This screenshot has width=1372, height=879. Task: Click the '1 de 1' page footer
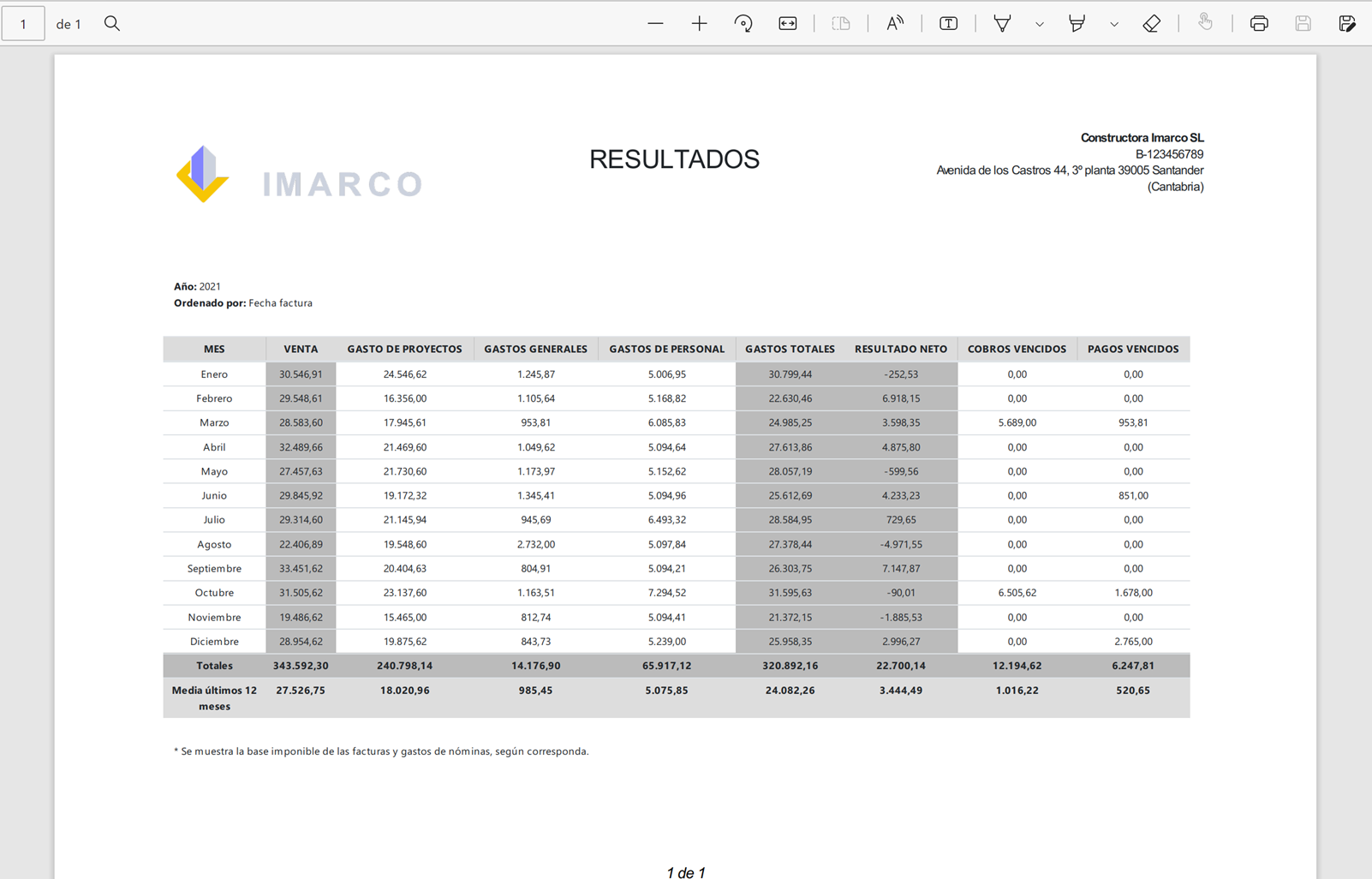(x=686, y=871)
